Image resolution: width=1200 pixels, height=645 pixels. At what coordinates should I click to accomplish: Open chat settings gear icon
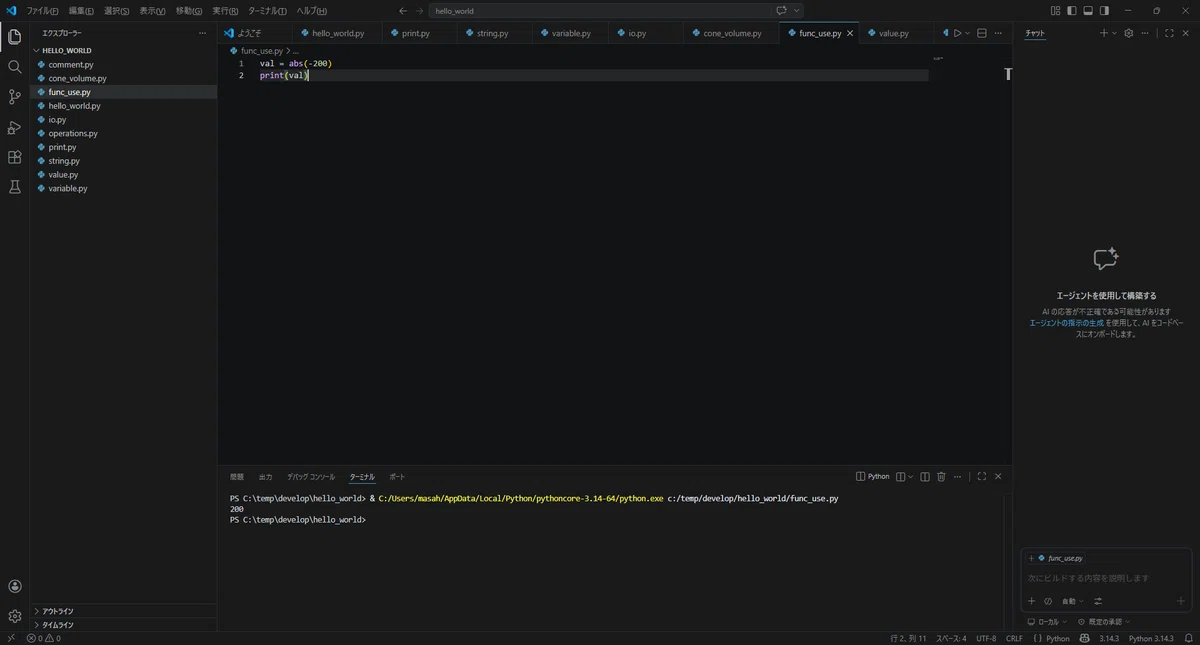(1129, 33)
